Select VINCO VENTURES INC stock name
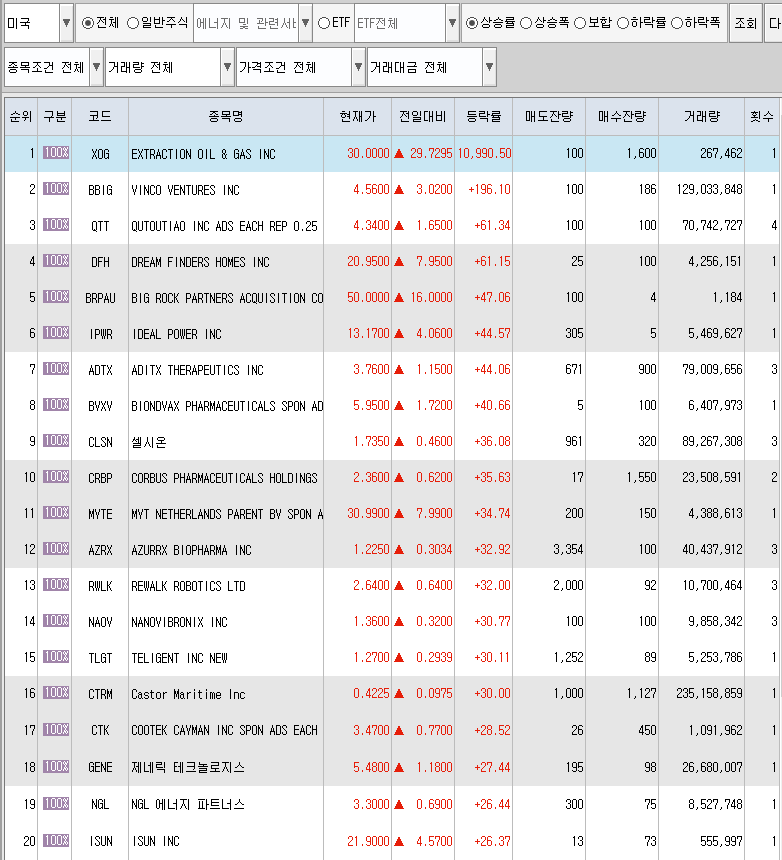 click(x=185, y=190)
